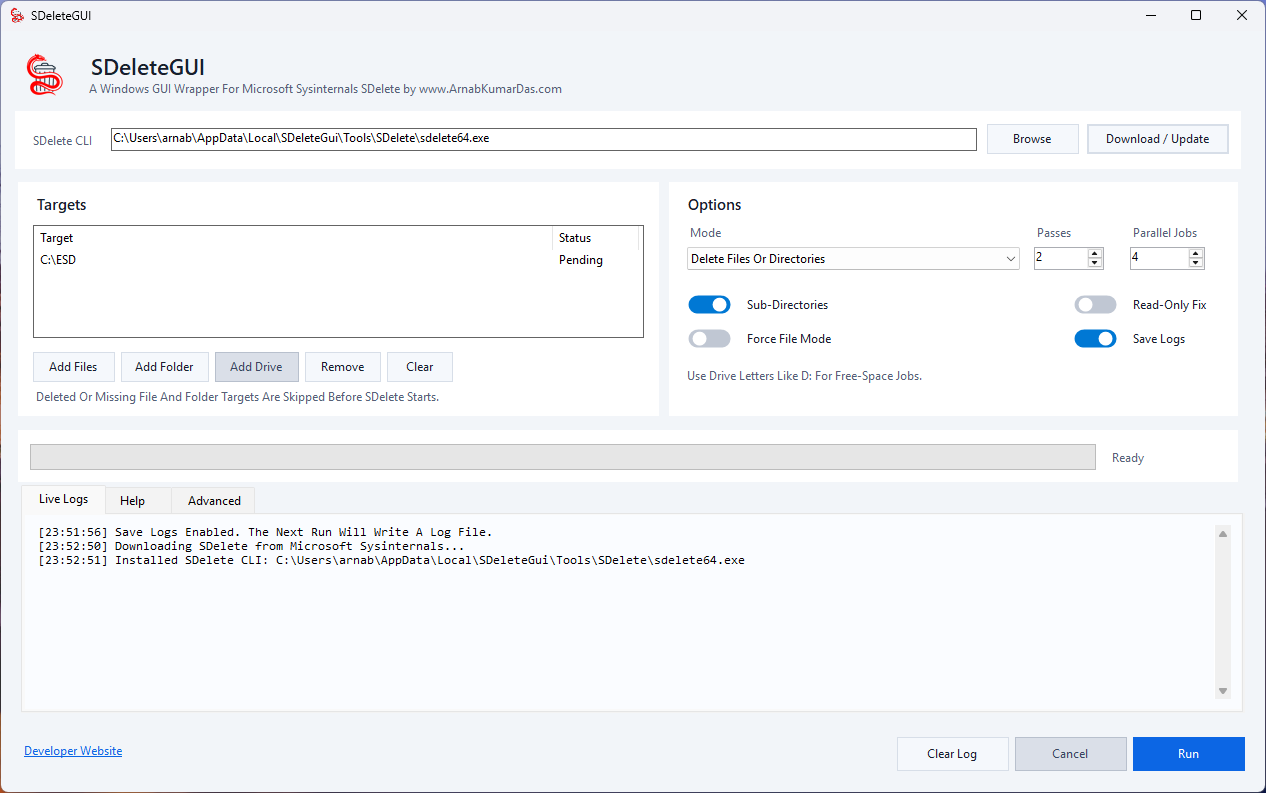The height and width of the screenshot is (793, 1266).
Task: Click the Ready status text
Action: [1127, 458]
